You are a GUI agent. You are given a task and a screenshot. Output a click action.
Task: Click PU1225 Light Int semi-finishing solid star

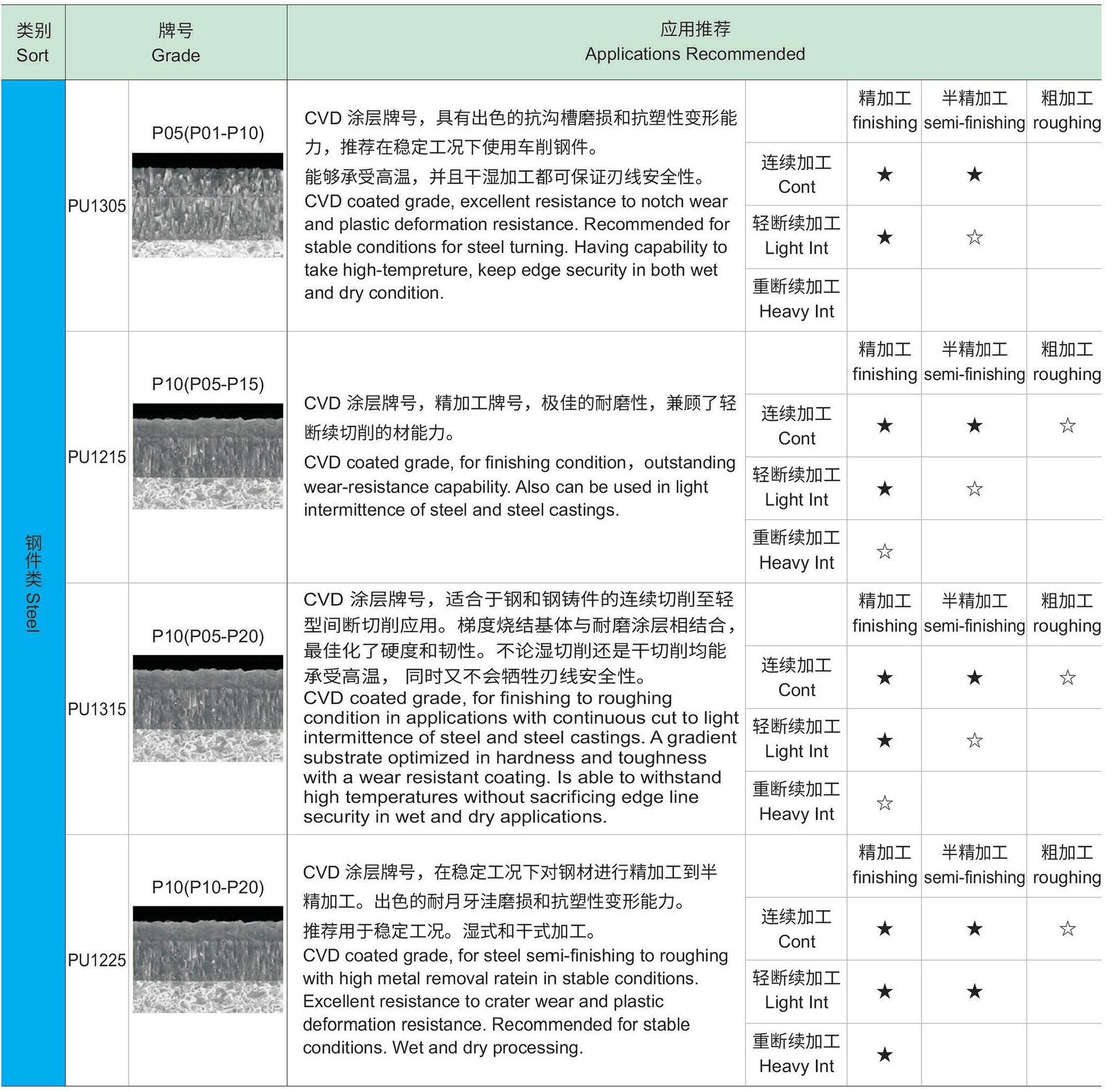[974, 991]
